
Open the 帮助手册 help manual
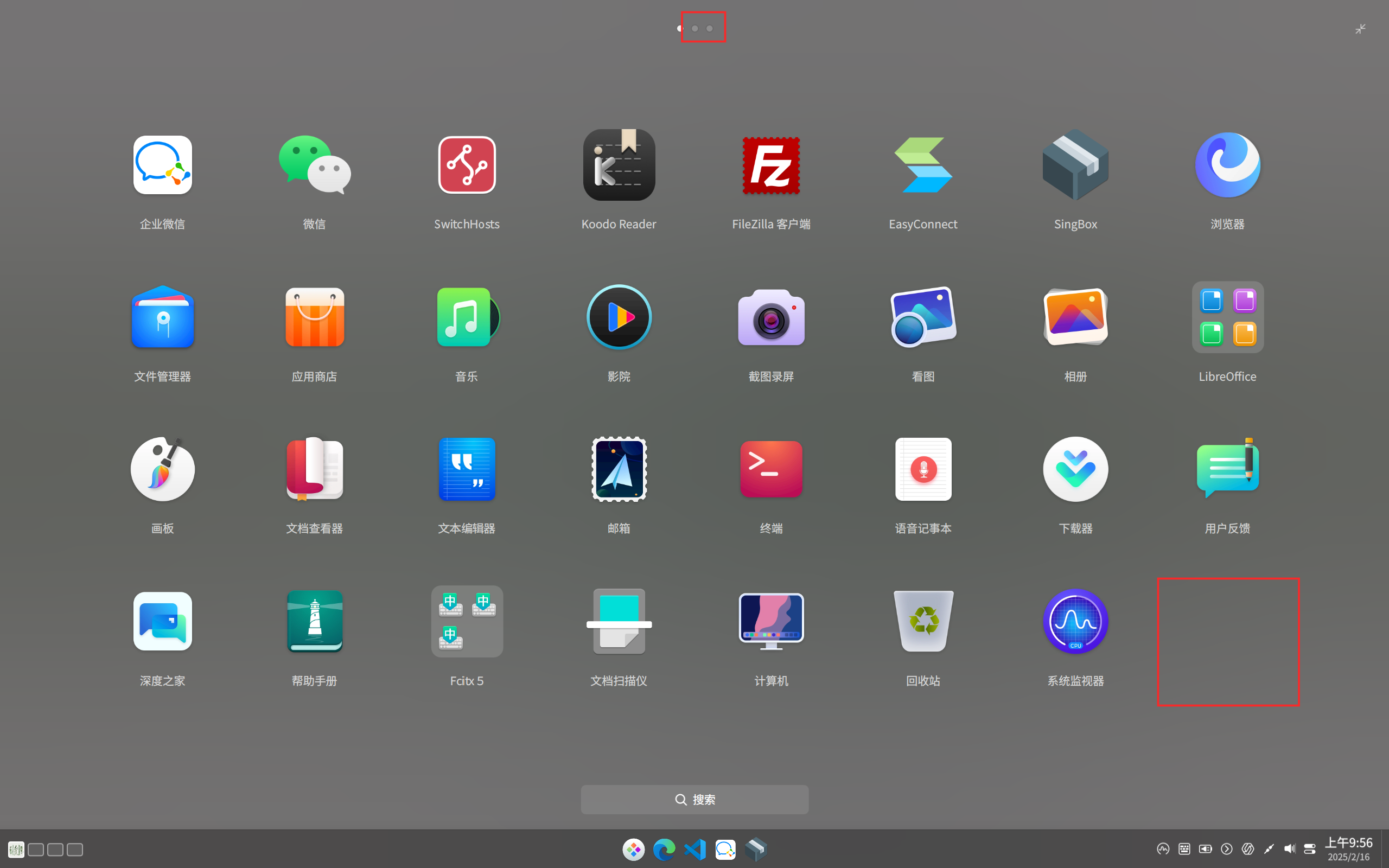pos(315,621)
